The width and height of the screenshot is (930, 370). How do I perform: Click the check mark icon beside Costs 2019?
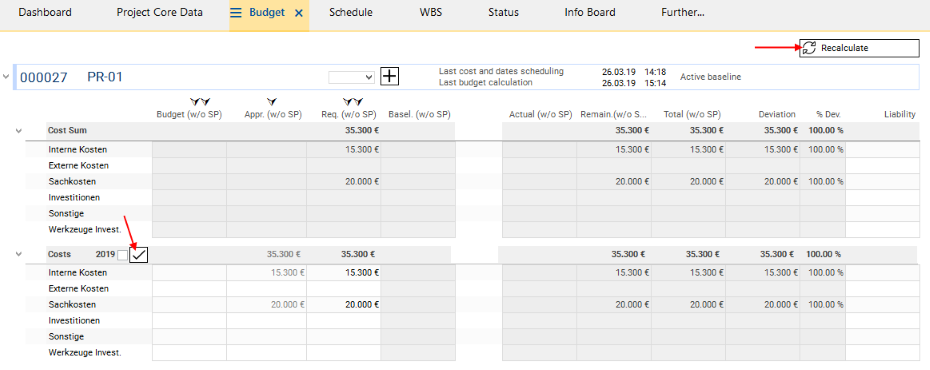click(139, 255)
